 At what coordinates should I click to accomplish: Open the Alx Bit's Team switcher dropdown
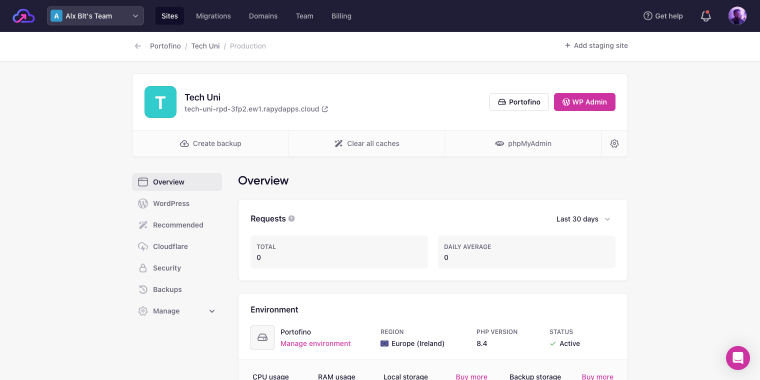coord(95,16)
